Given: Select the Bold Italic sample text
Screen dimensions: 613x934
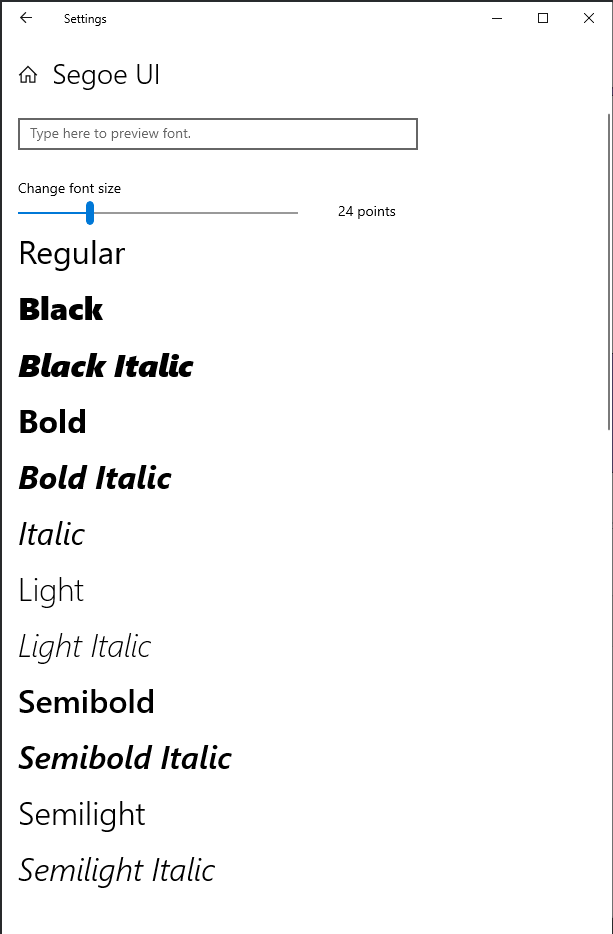Looking at the screenshot, I should tap(95, 478).
